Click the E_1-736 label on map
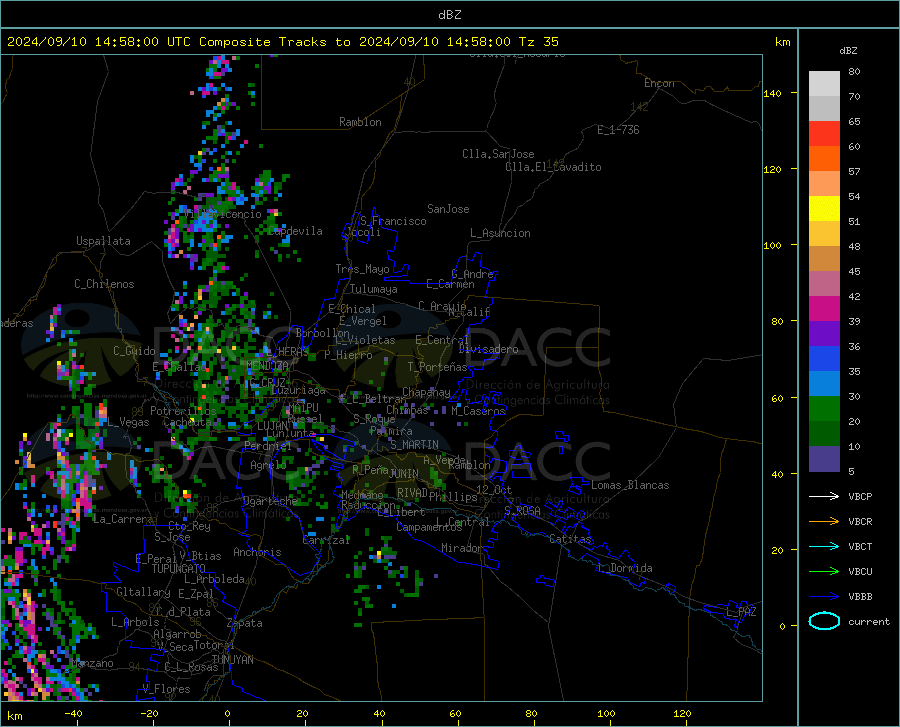 pos(618,130)
